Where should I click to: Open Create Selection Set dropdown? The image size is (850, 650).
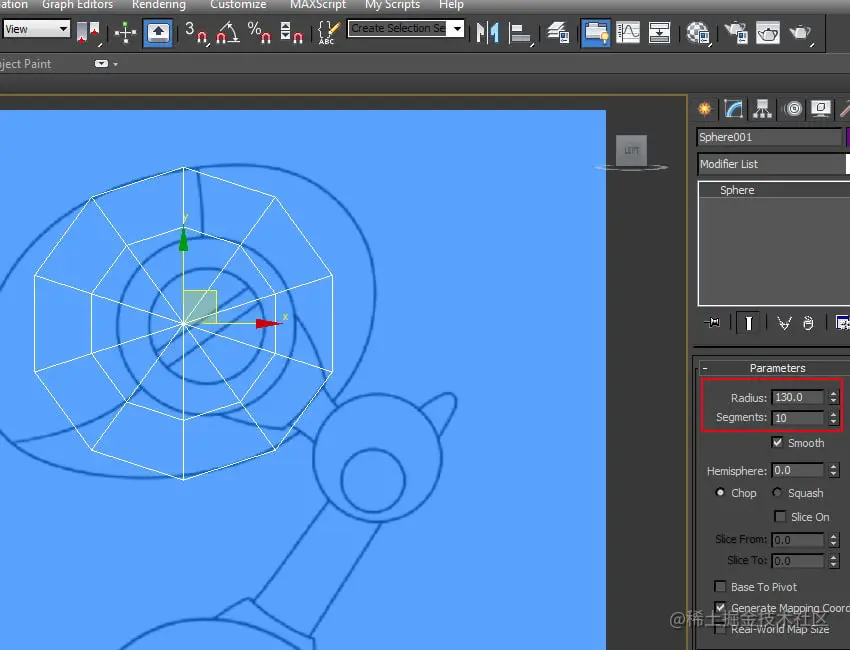pyautogui.click(x=458, y=28)
